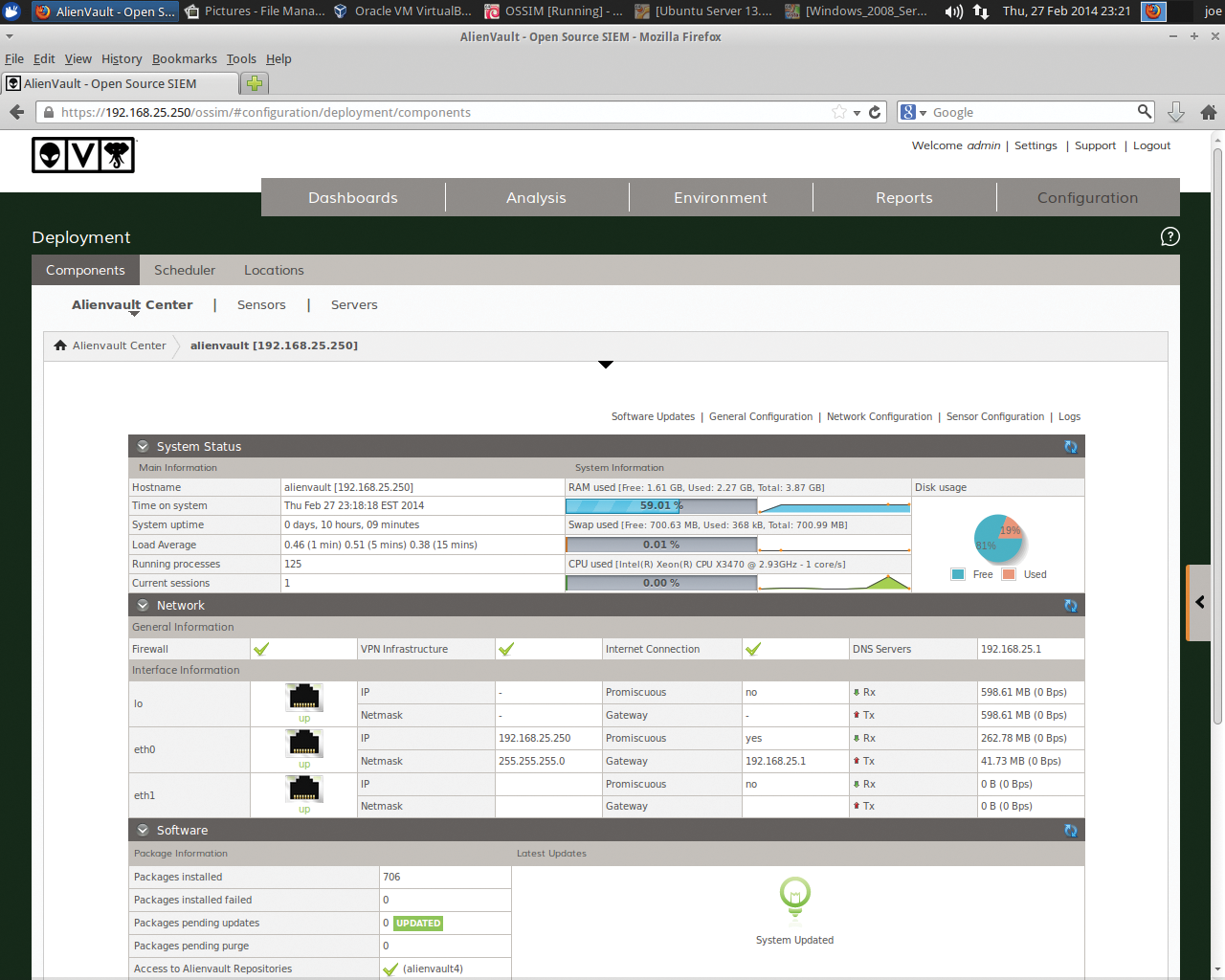Open General Configuration link
1225x980 pixels.
(761, 416)
